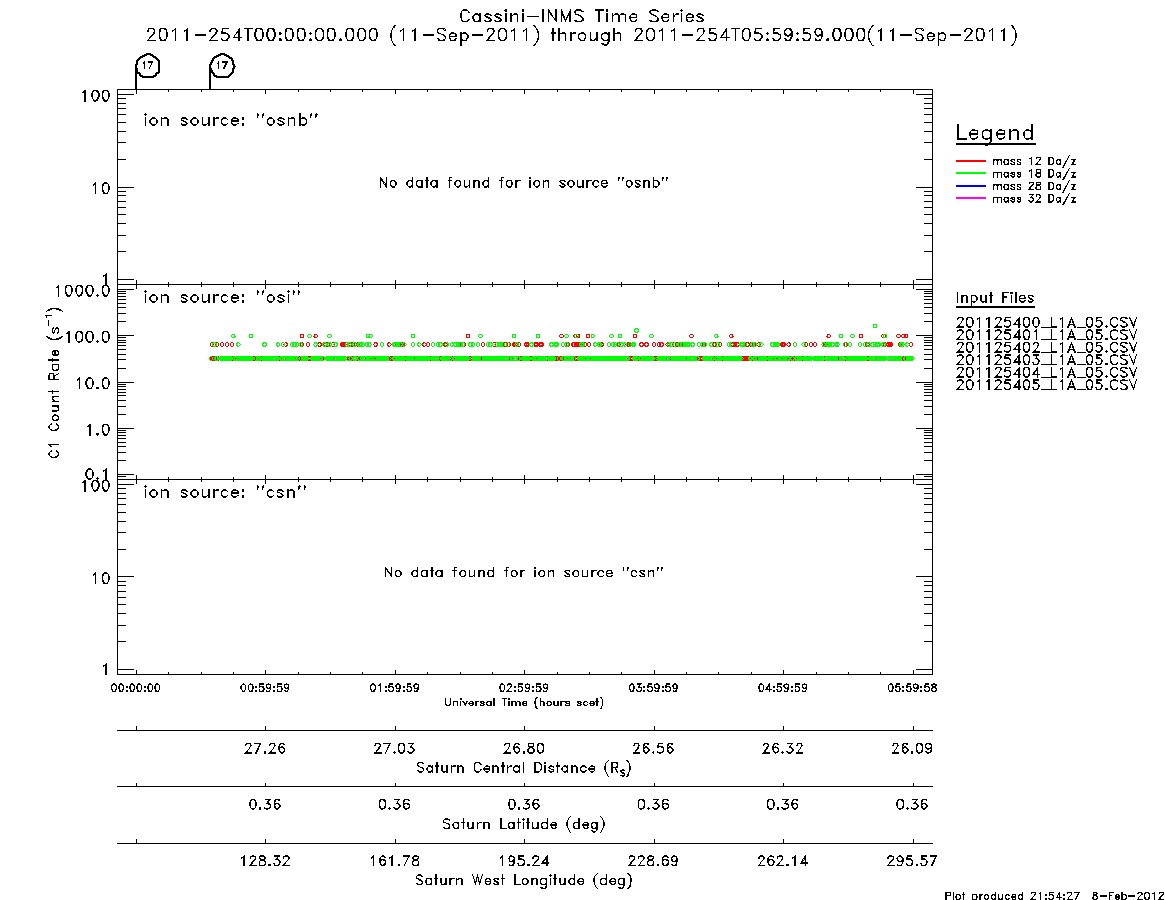Click the 02:59:59 time axis label
Screen dimensions: 1165x900
click(x=524, y=688)
